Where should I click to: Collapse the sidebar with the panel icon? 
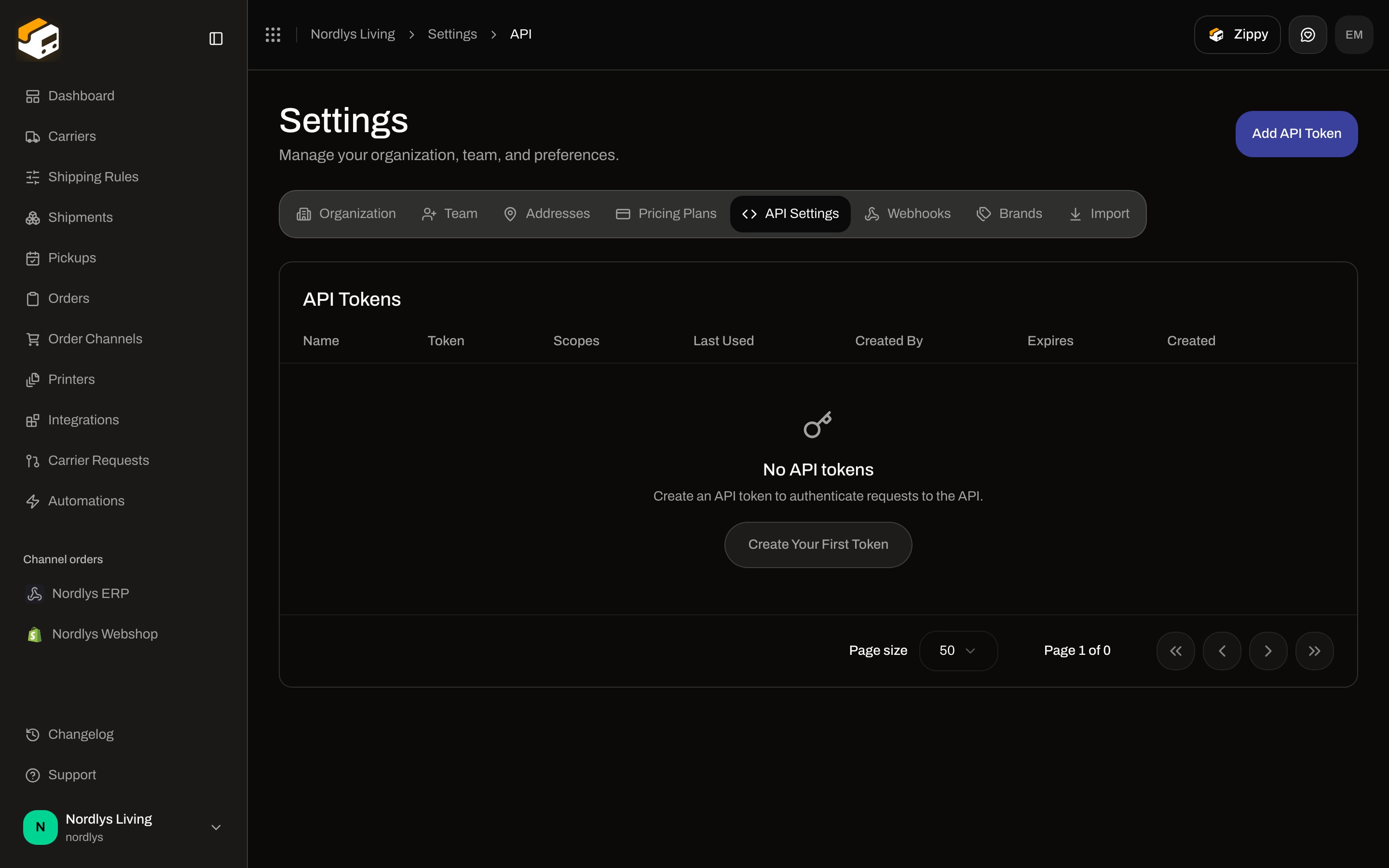point(216,39)
